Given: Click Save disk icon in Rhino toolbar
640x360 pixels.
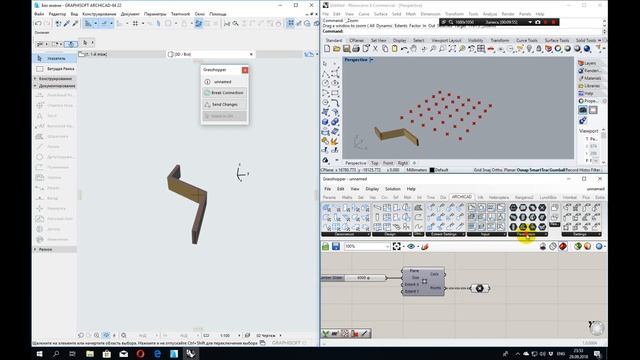Looking at the screenshot, I should [x=346, y=49].
